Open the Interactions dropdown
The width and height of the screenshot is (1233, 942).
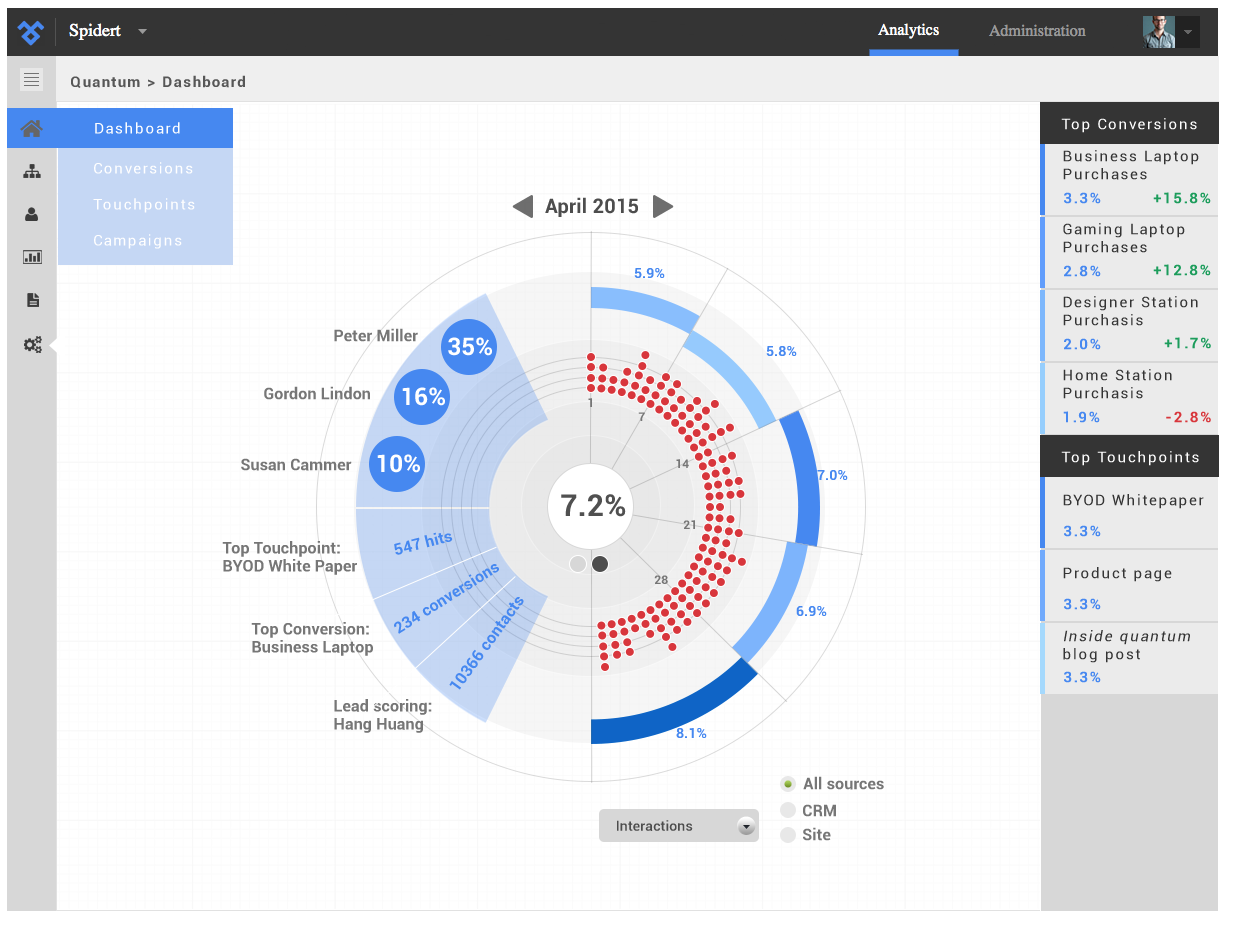click(x=678, y=825)
